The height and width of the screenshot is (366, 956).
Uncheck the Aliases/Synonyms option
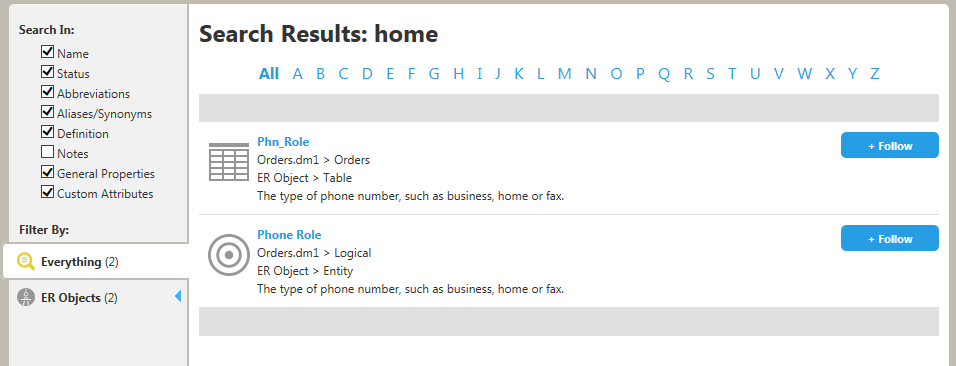47,112
